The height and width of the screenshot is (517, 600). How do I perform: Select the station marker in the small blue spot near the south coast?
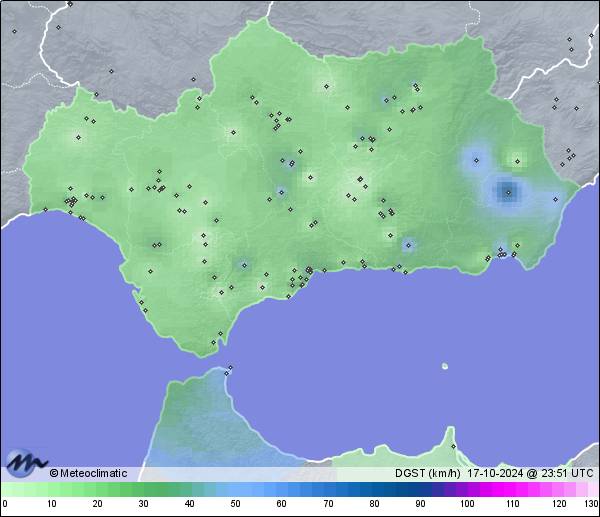coord(407,244)
